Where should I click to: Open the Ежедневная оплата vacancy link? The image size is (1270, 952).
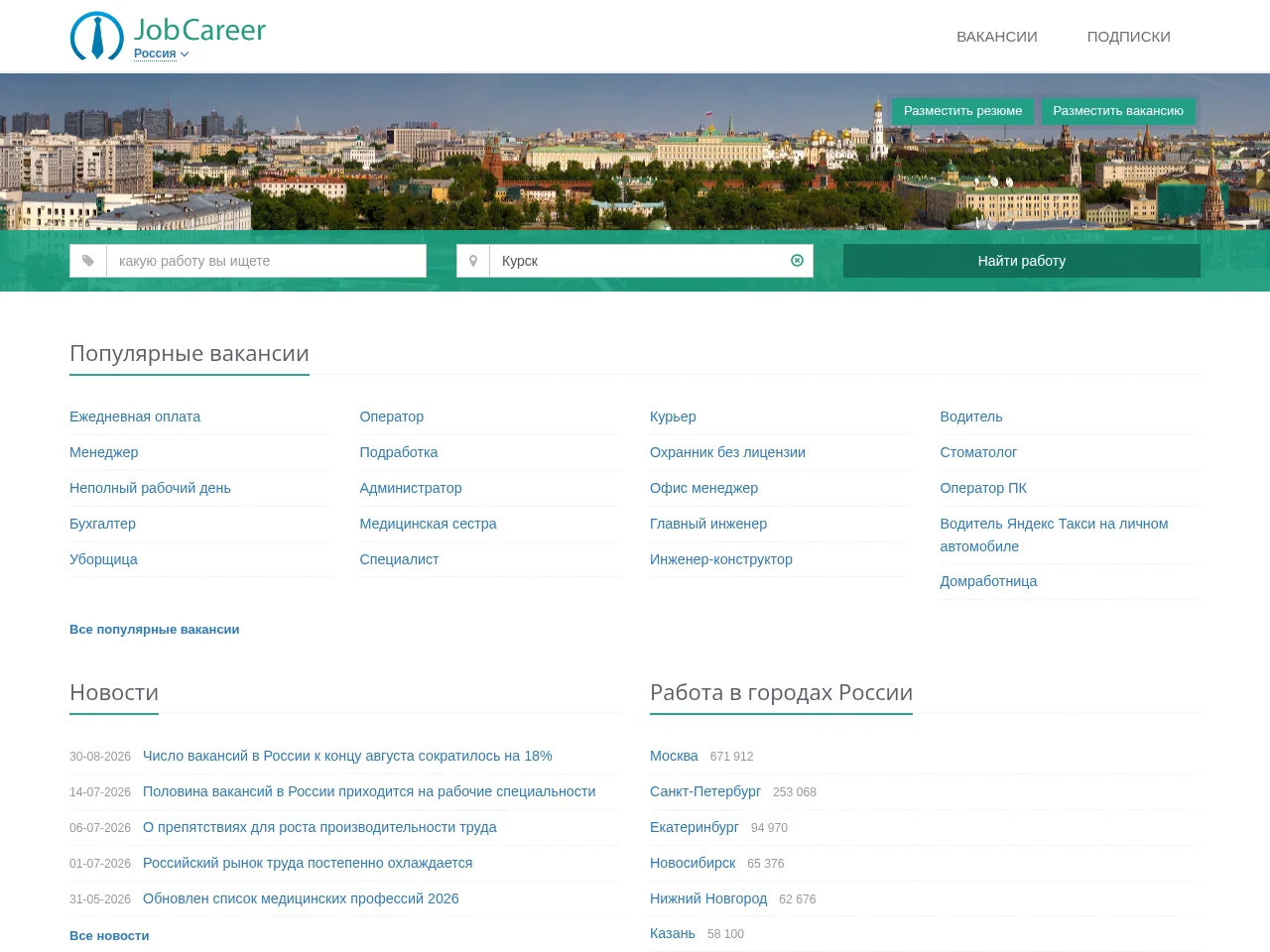[x=135, y=416]
